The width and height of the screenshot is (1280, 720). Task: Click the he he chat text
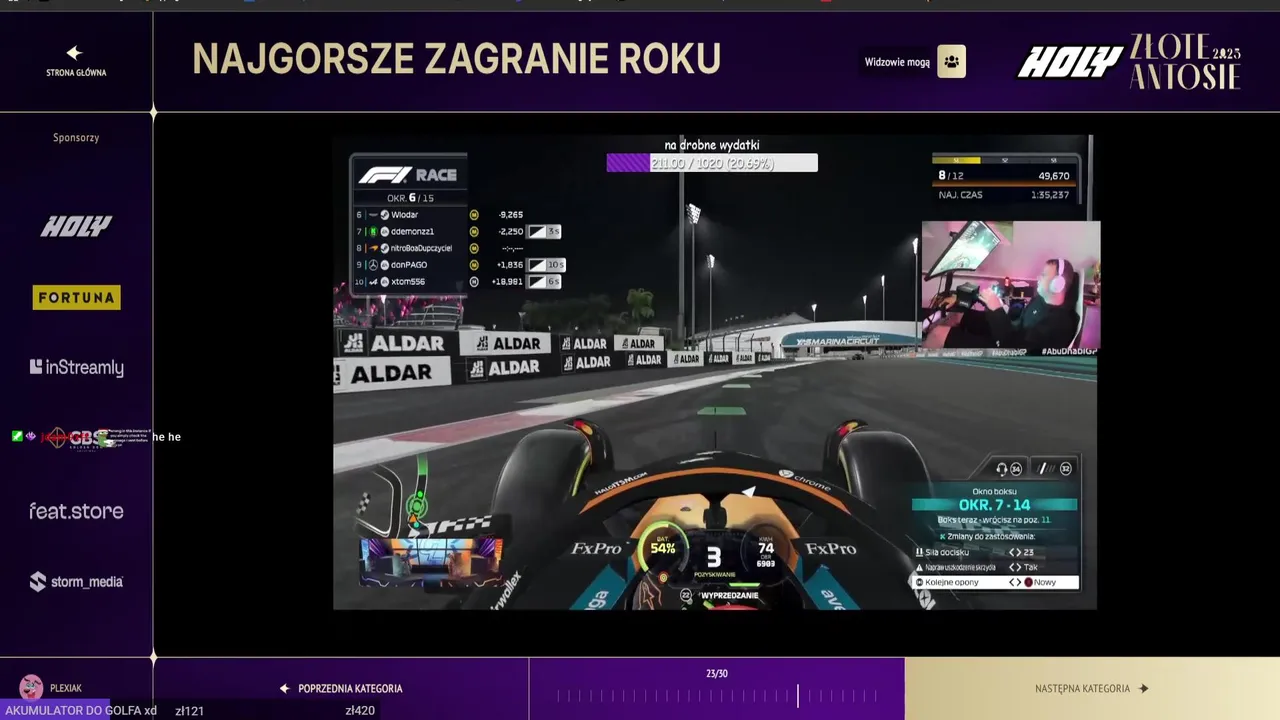167,437
